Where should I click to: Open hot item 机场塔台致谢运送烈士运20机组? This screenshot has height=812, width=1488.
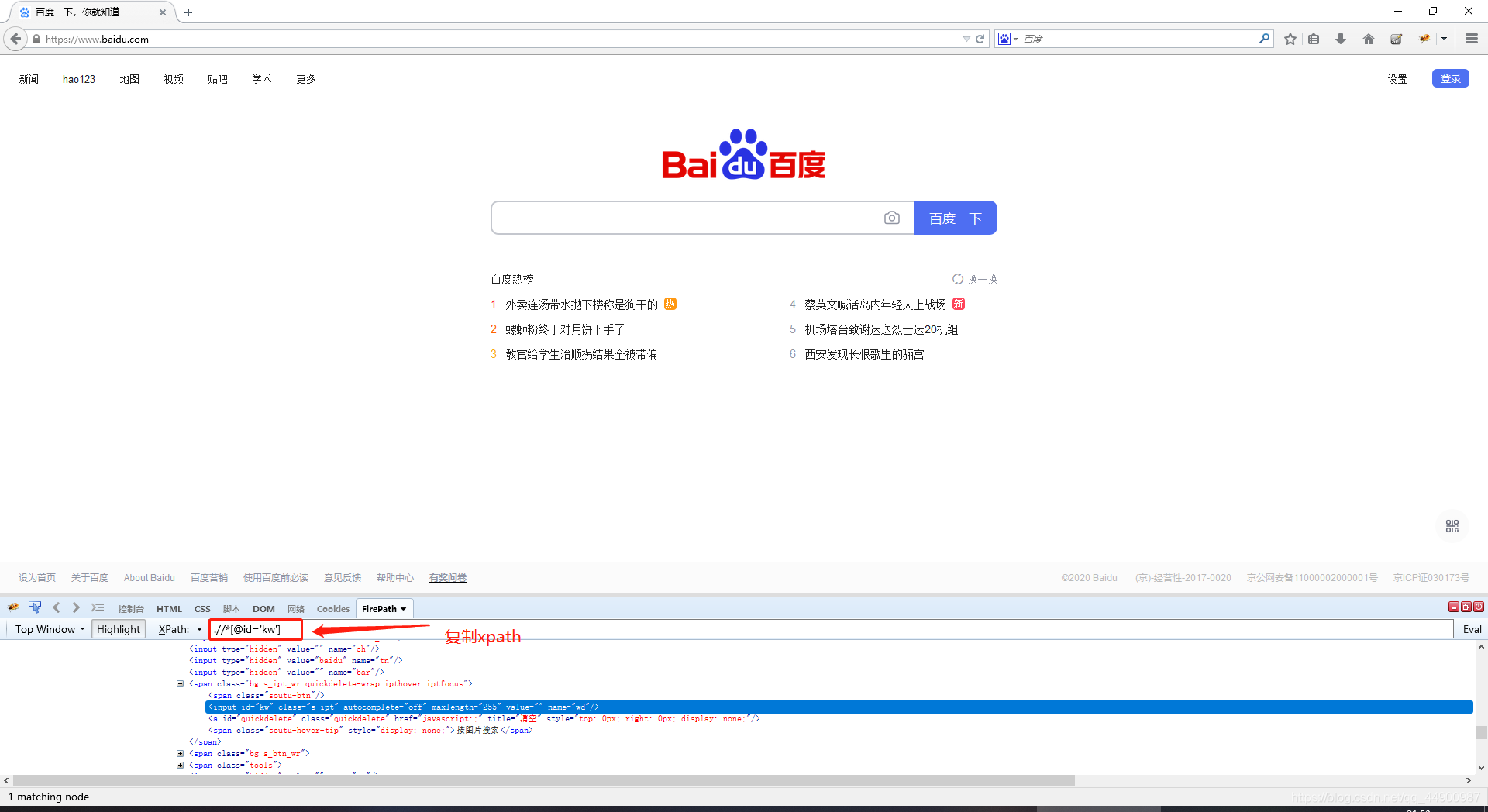pos(881,329)
